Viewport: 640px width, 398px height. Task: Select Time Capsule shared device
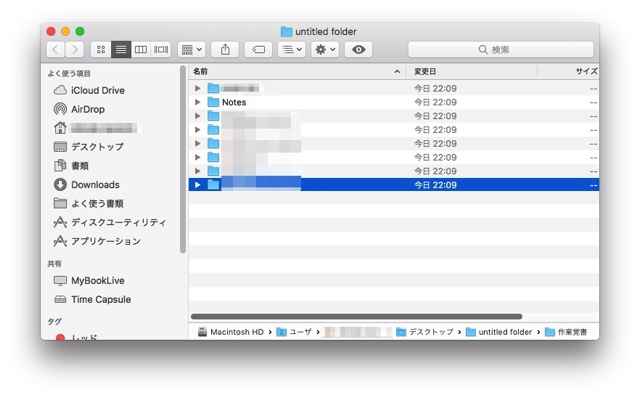point(92,299)
